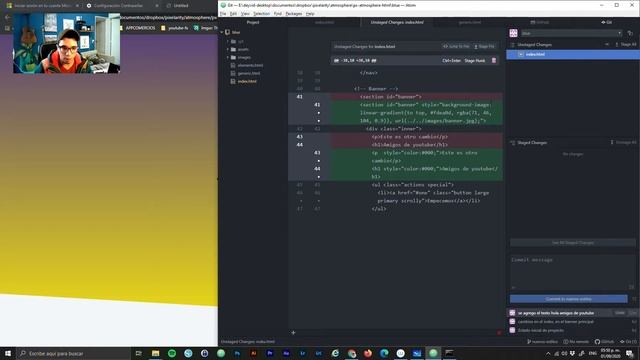640x360 pixels.
Task: Click the Stage File button
Action: [x=484, y=47]
